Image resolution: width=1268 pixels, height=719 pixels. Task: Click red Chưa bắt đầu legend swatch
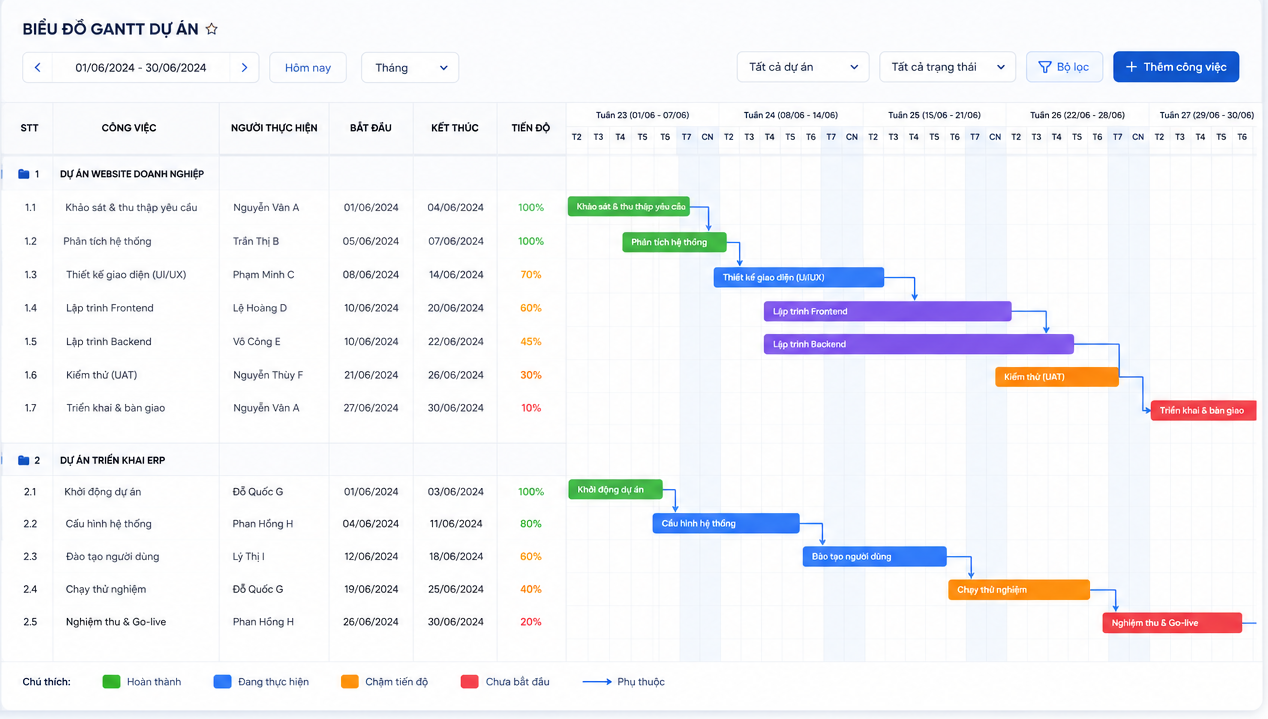tap(470, 682)
